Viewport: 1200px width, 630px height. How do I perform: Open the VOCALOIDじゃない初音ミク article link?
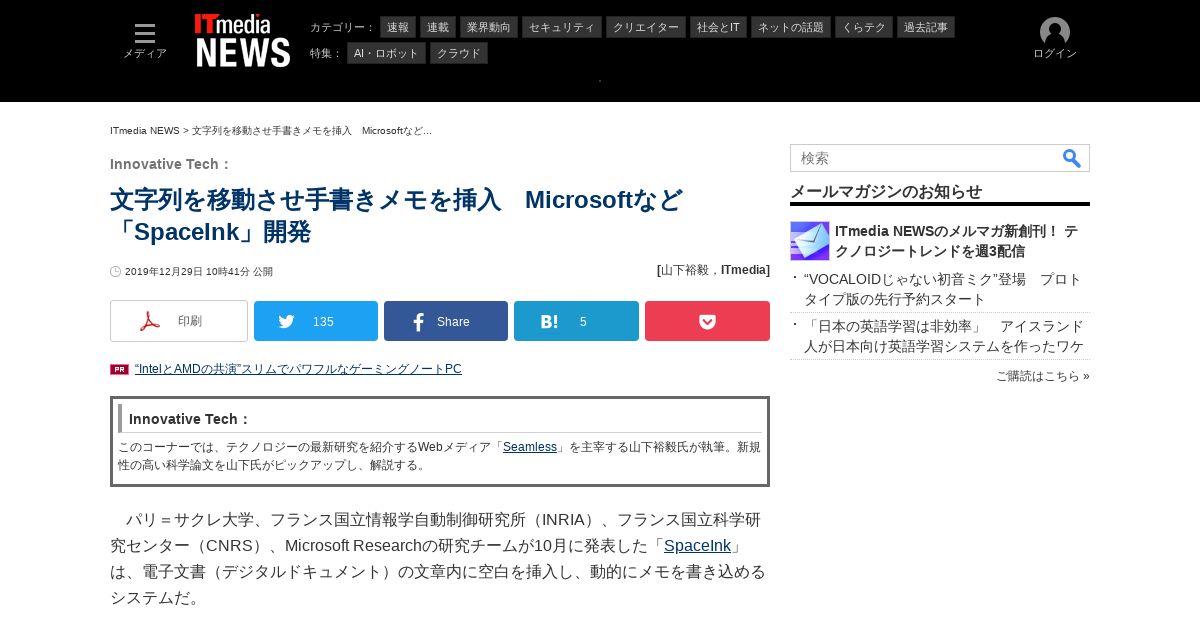pyautogui.click(x=943, y=289)
